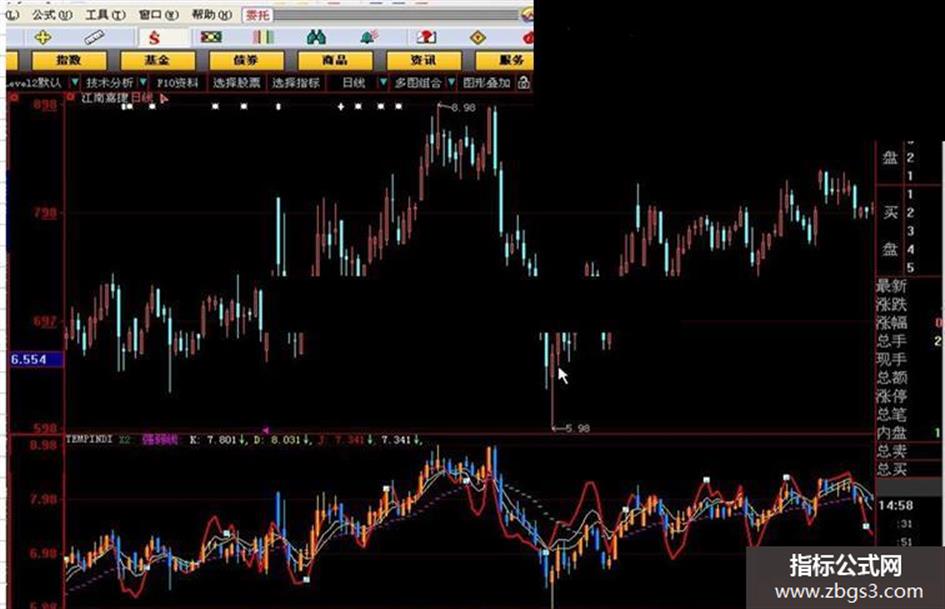
Task: Click the TEMPINDI indicator name
Action: [89, 439]
